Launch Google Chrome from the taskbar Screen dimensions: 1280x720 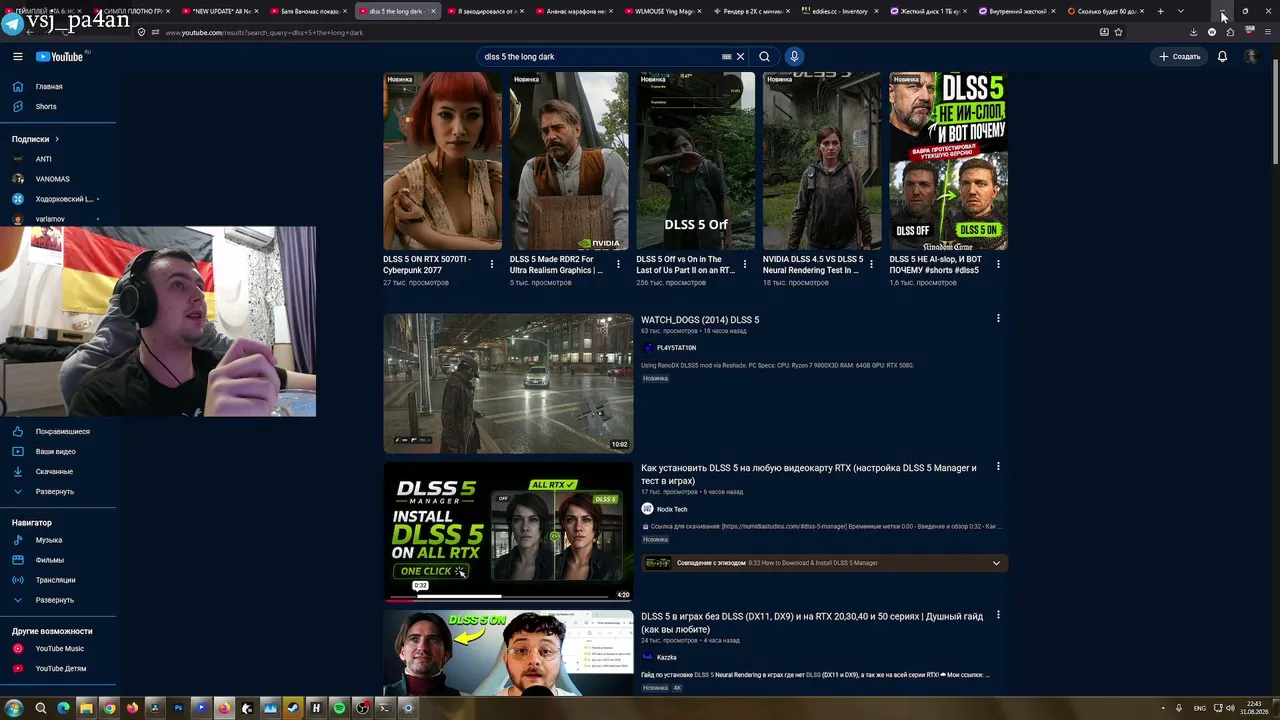click(109, 708)
